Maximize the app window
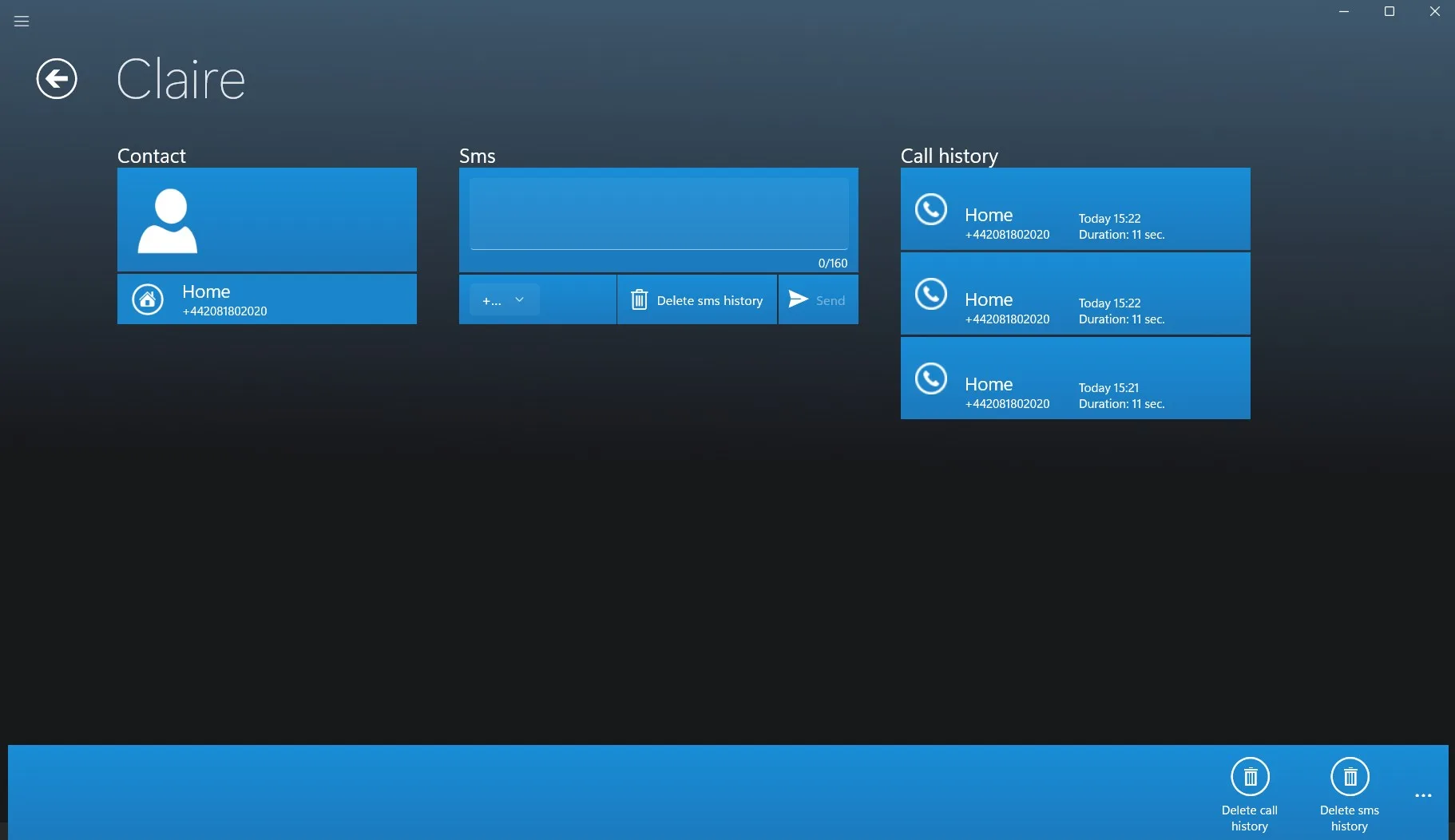1455x840 pixels. [x=1390, y=11]
